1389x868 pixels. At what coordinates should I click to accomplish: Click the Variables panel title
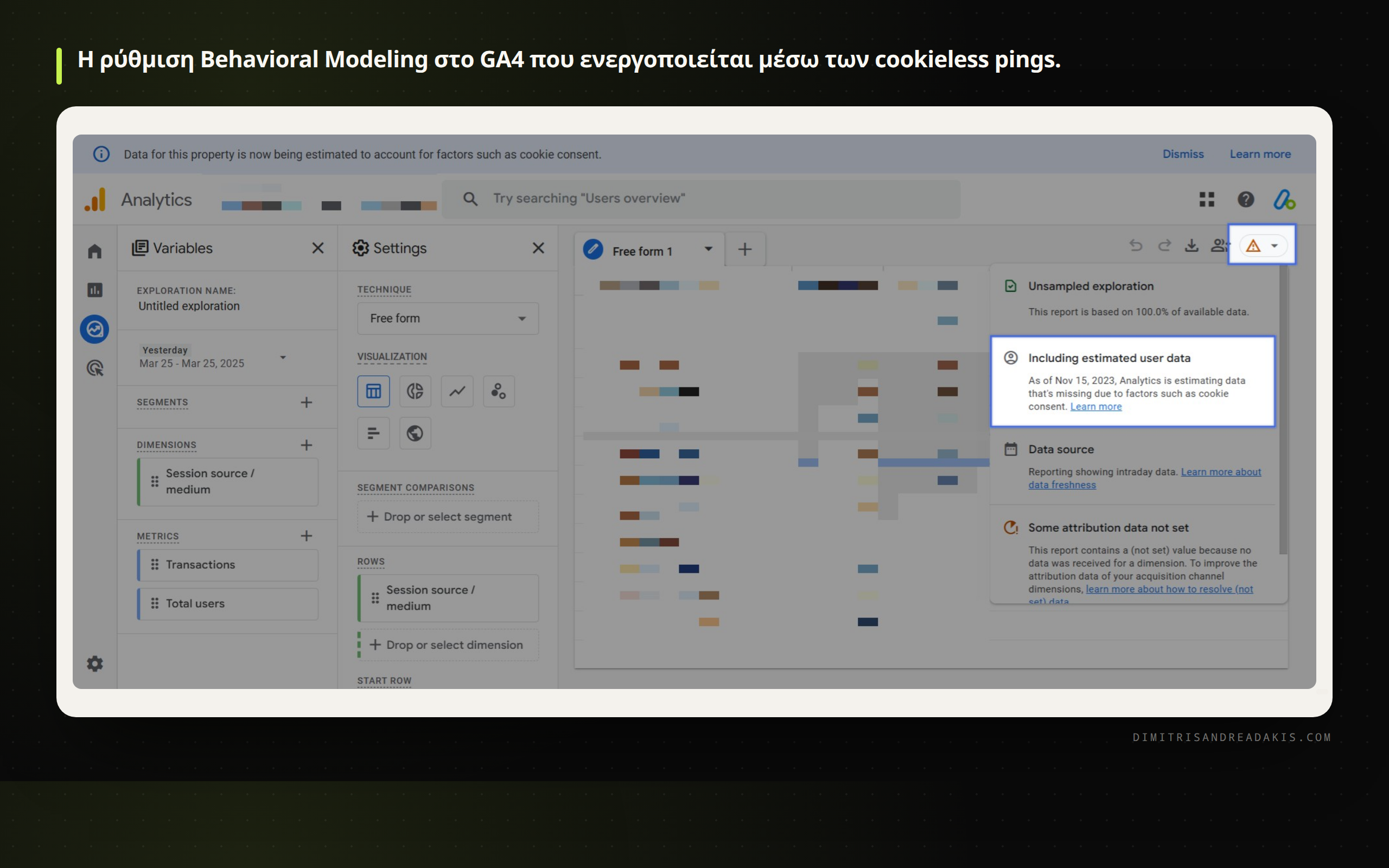tap(182, 248)
